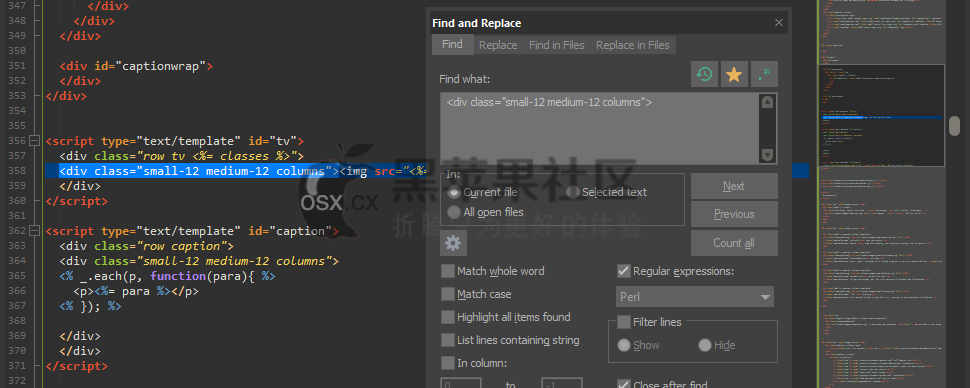Click the Count all button
Viewport: 970px width, 388px height.
click(734, 243)
